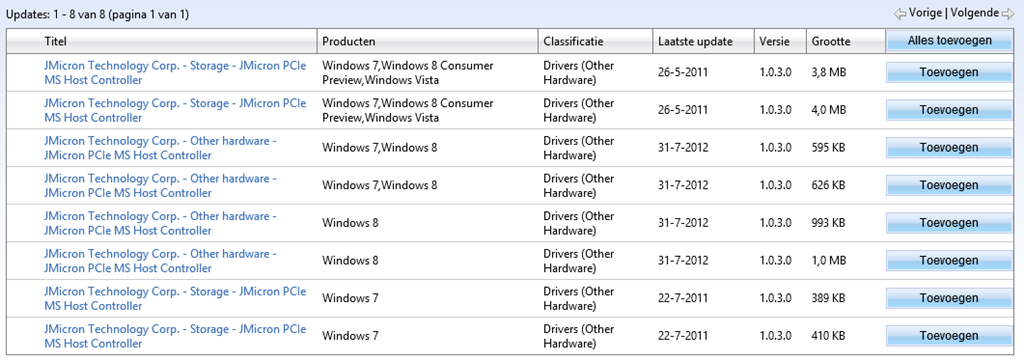Add the 3,8 MB driver with Toevoegen

click(950, 72)
